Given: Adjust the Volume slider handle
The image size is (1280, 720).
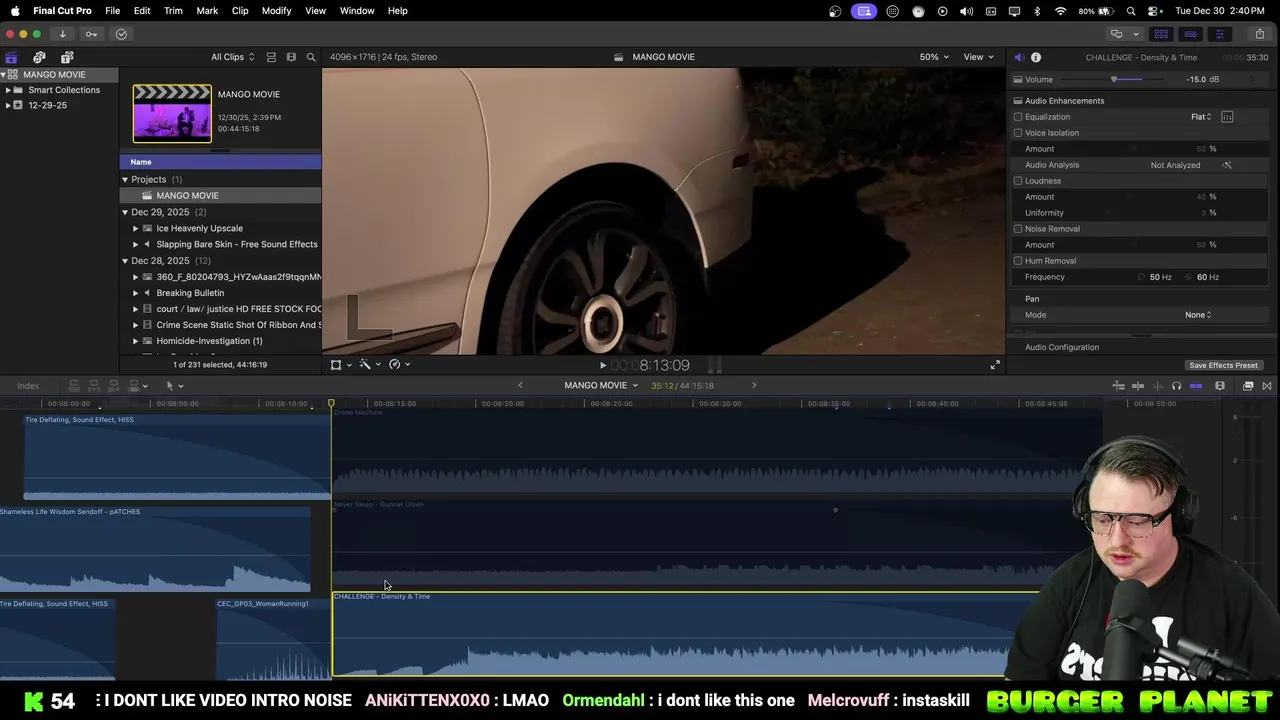Looking at the screenshot, I should [x=1114, y=79].
